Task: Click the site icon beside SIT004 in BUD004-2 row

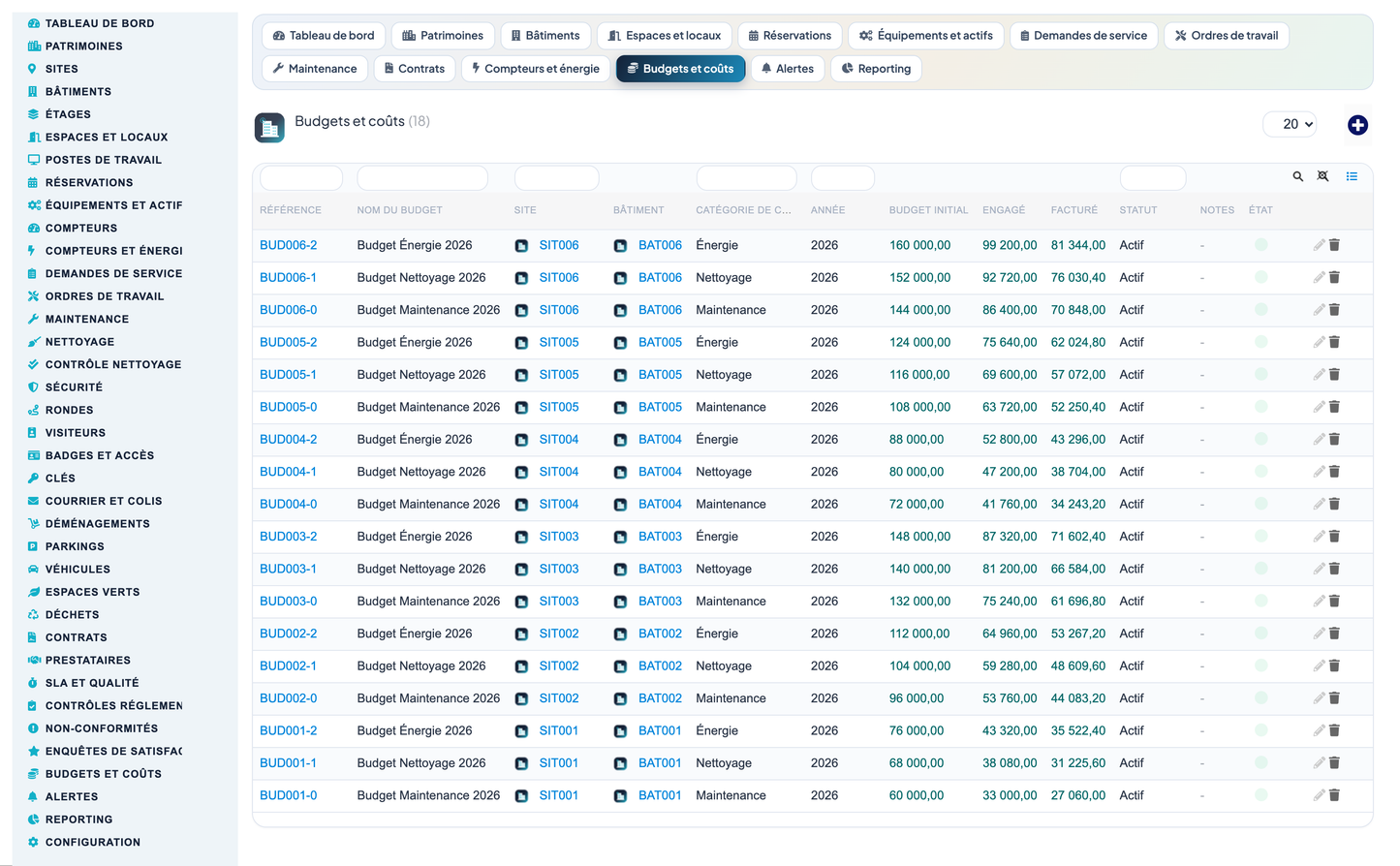Action: pos(521,440)
